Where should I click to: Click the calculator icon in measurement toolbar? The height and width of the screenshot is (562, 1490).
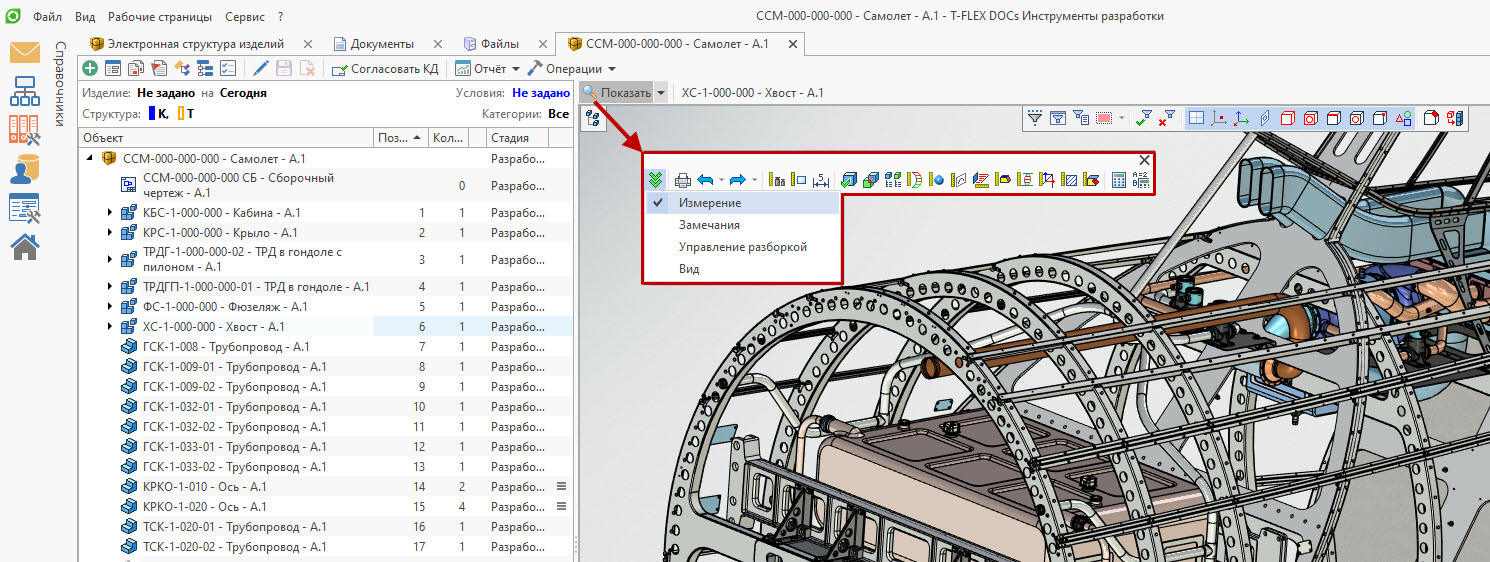(1118, 180)
